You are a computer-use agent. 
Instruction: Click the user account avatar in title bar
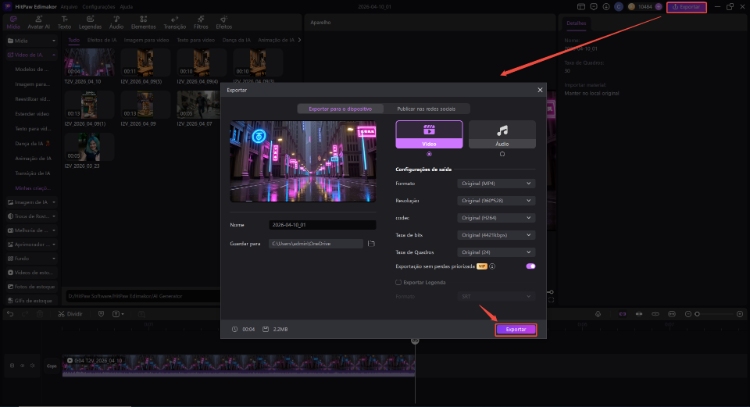(618, 7)
